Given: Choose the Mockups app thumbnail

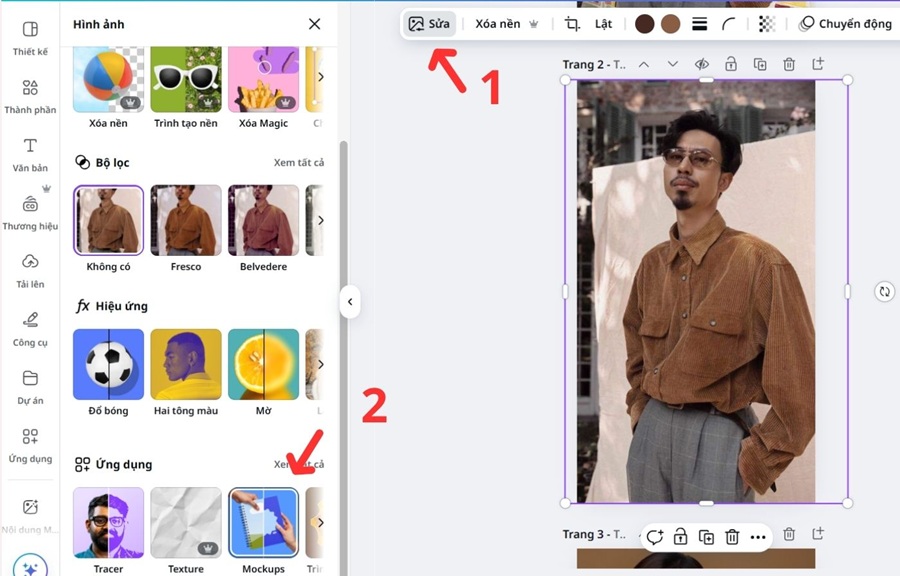Looking at the screenshot, I should pyautogui.click(x=264, y=522).
